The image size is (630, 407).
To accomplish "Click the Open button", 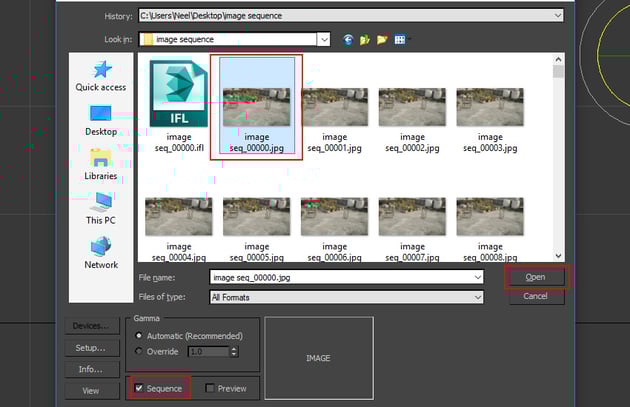I will 536,277.
